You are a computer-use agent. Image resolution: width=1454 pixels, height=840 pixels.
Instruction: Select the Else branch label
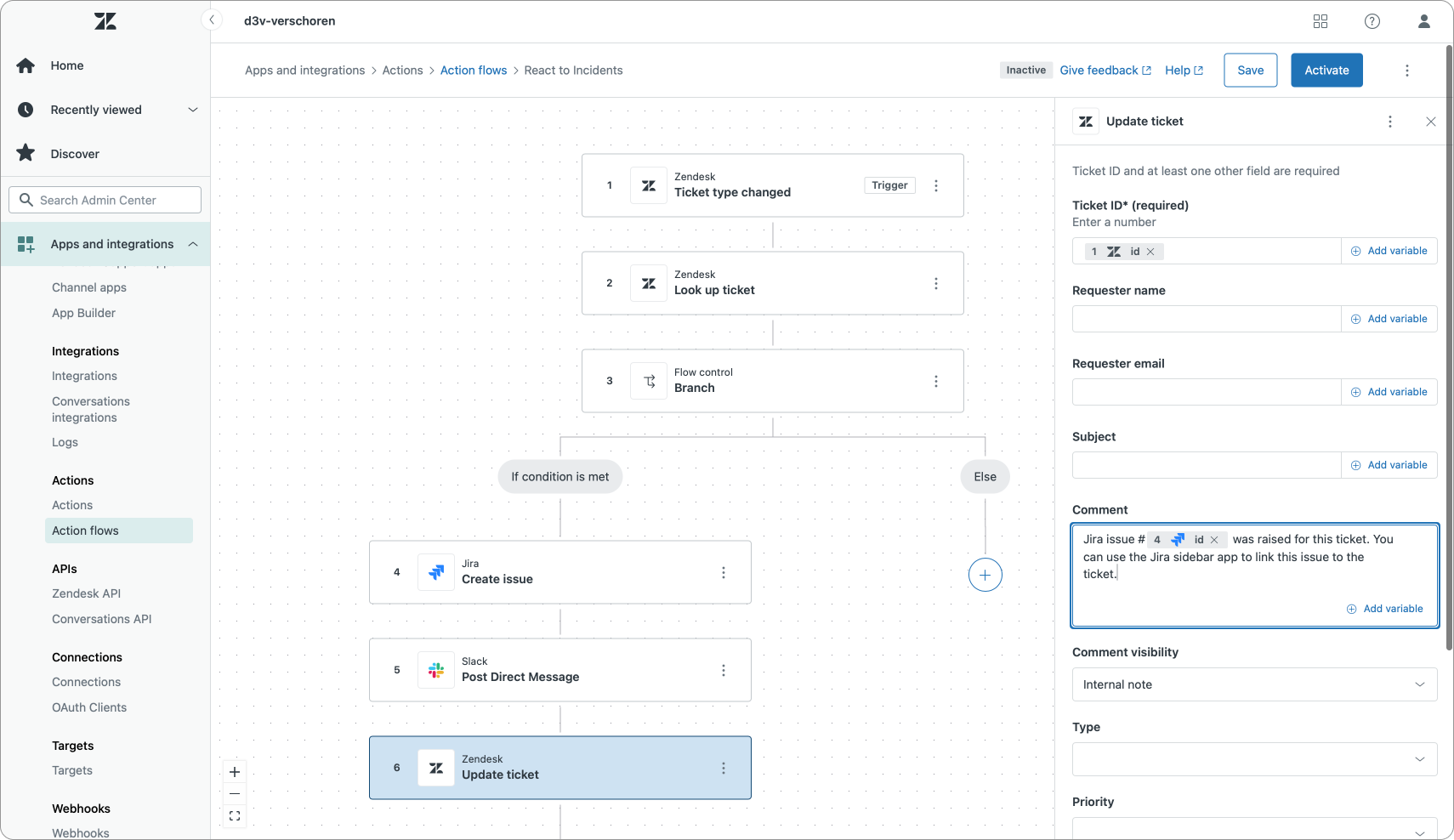pyautogui.click(x=985, y=477)
